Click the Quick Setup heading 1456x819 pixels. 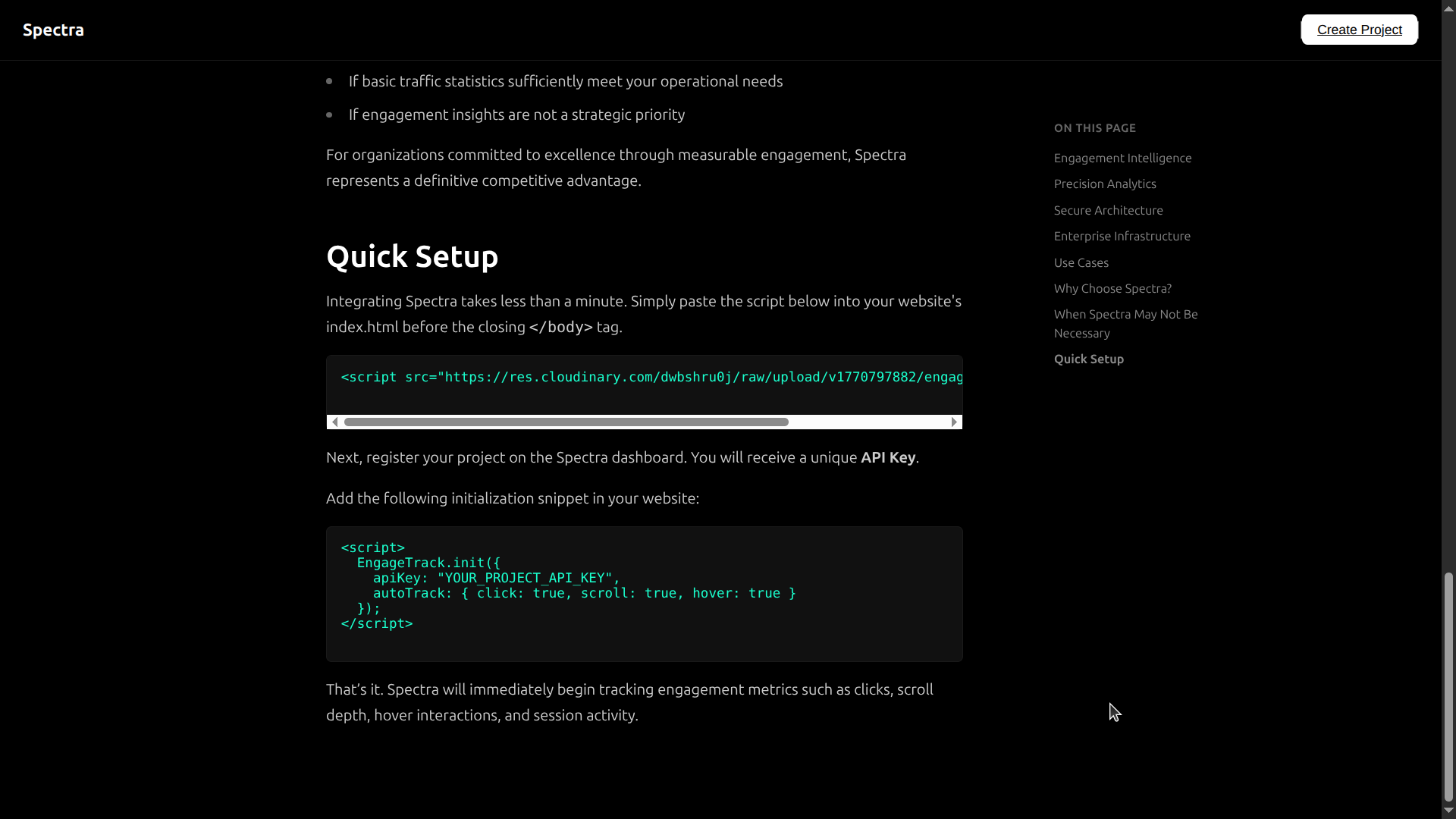point(412,256)
